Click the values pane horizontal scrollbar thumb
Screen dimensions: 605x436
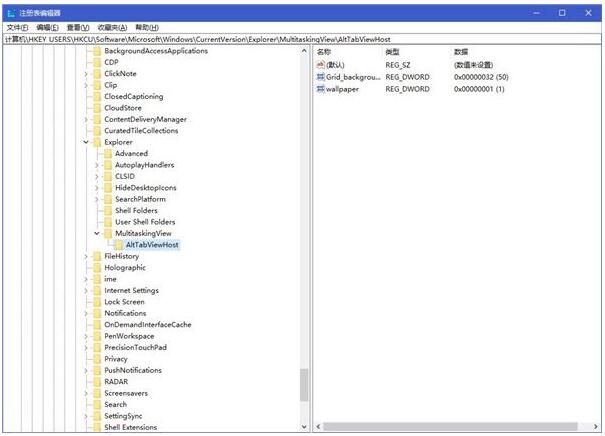point(450,427)
